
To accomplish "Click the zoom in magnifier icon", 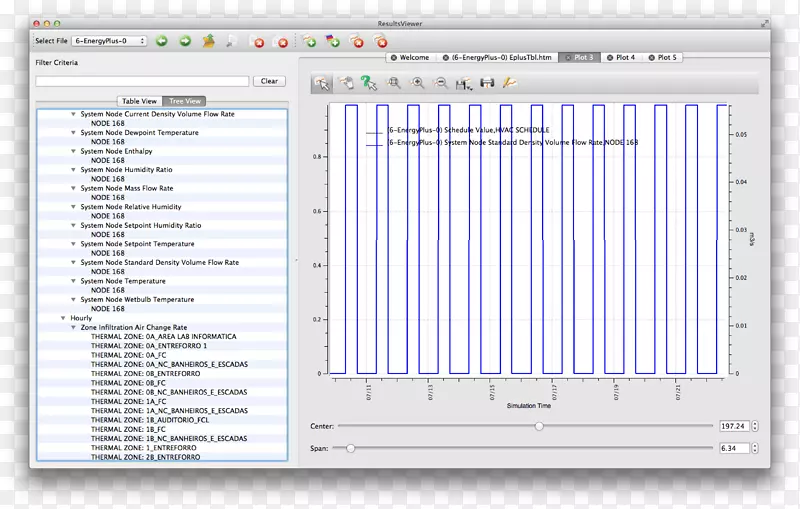I will point(418,83).
